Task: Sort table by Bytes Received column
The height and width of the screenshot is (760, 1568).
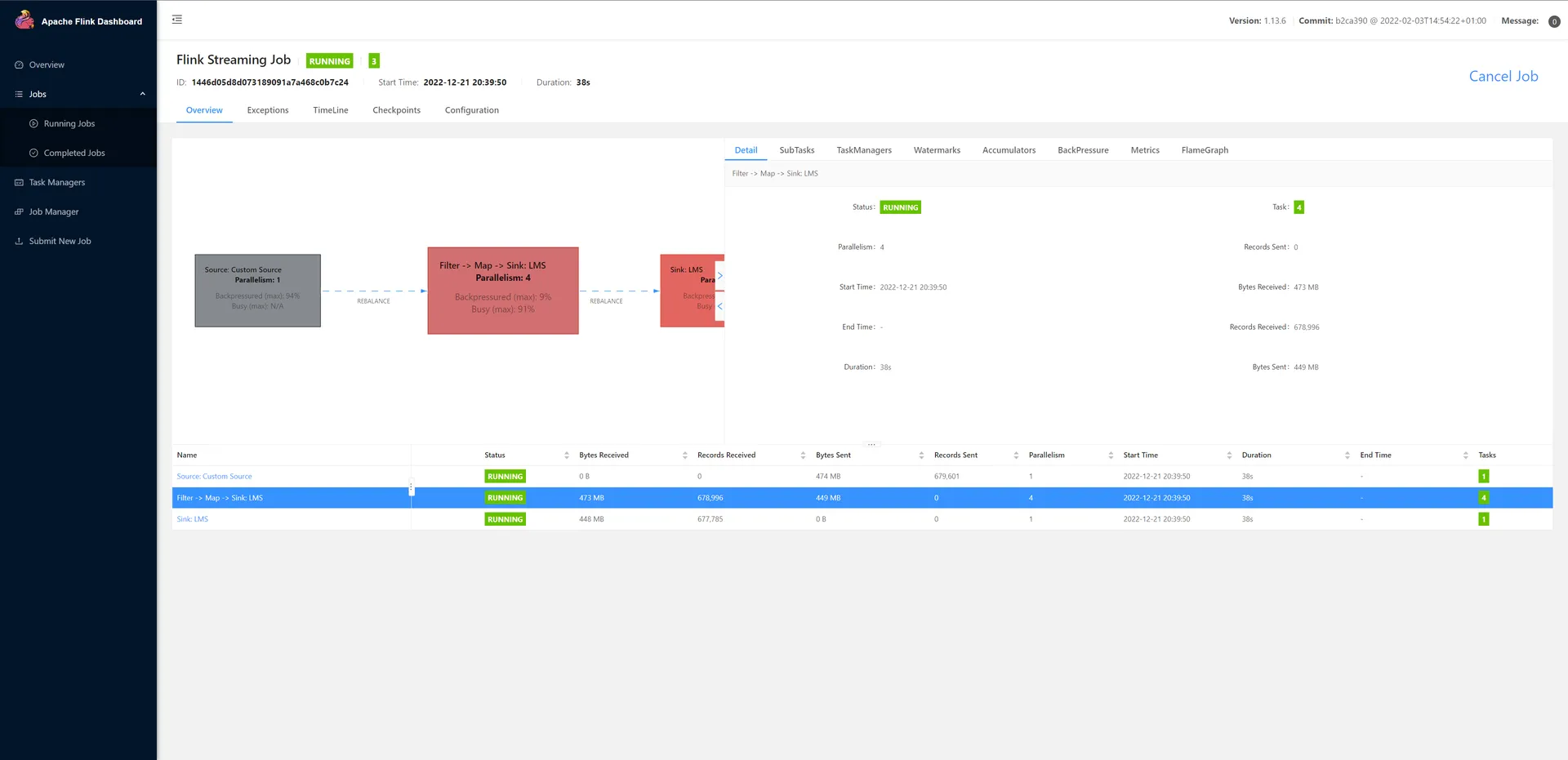Action: [x=684, y=456]
